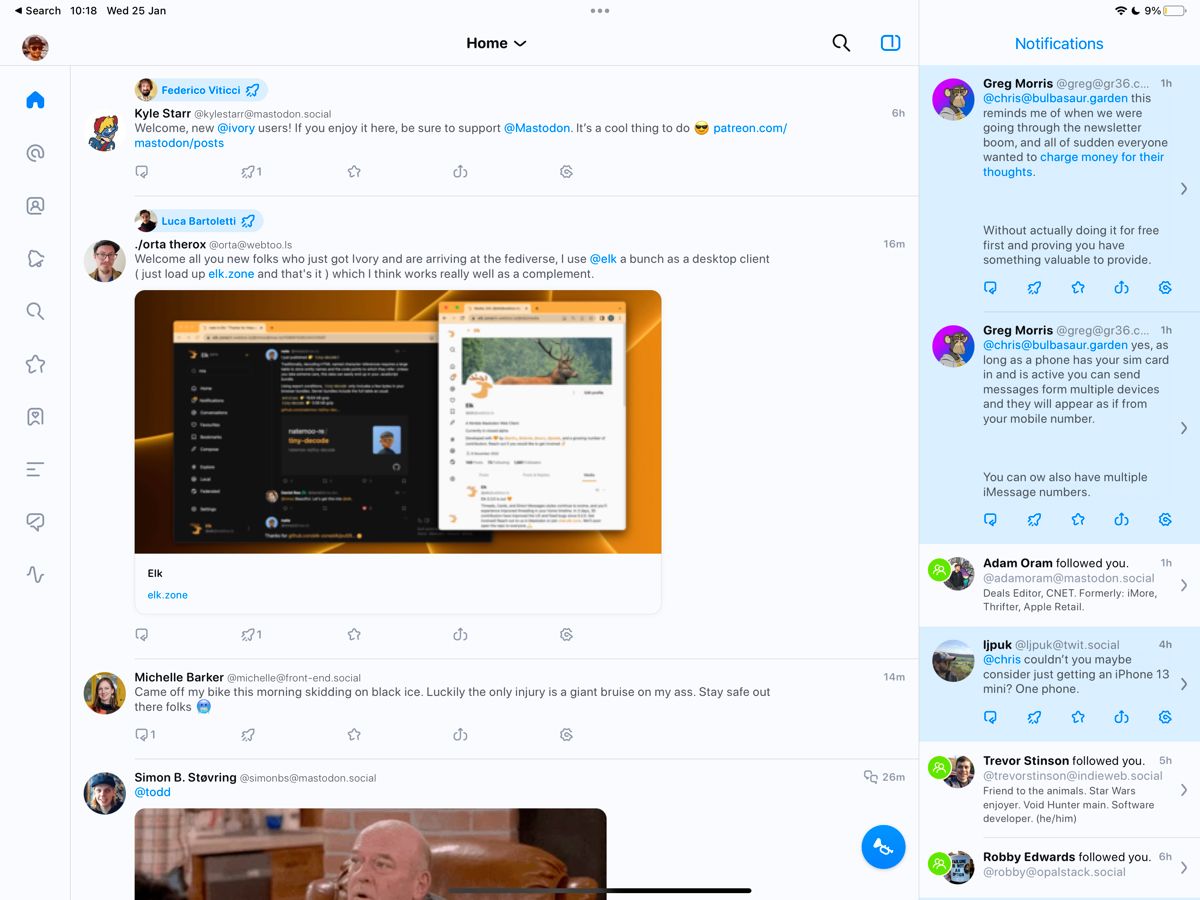Open more actions on Greg Morris's sim card reply
Viewport: 1200px width, 900px height.
[1165, 520]
